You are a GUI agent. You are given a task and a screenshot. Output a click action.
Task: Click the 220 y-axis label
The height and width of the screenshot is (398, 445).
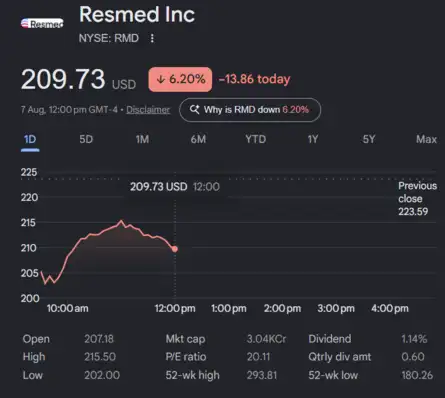click(29, 197)
